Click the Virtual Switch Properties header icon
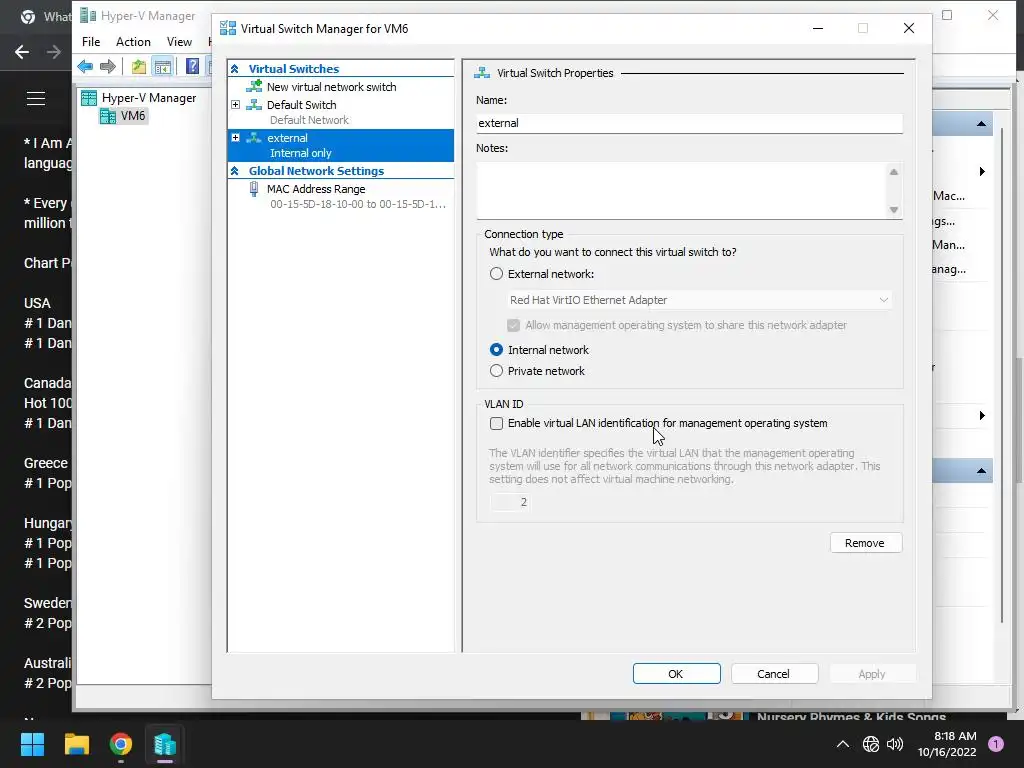 point(482,72)
